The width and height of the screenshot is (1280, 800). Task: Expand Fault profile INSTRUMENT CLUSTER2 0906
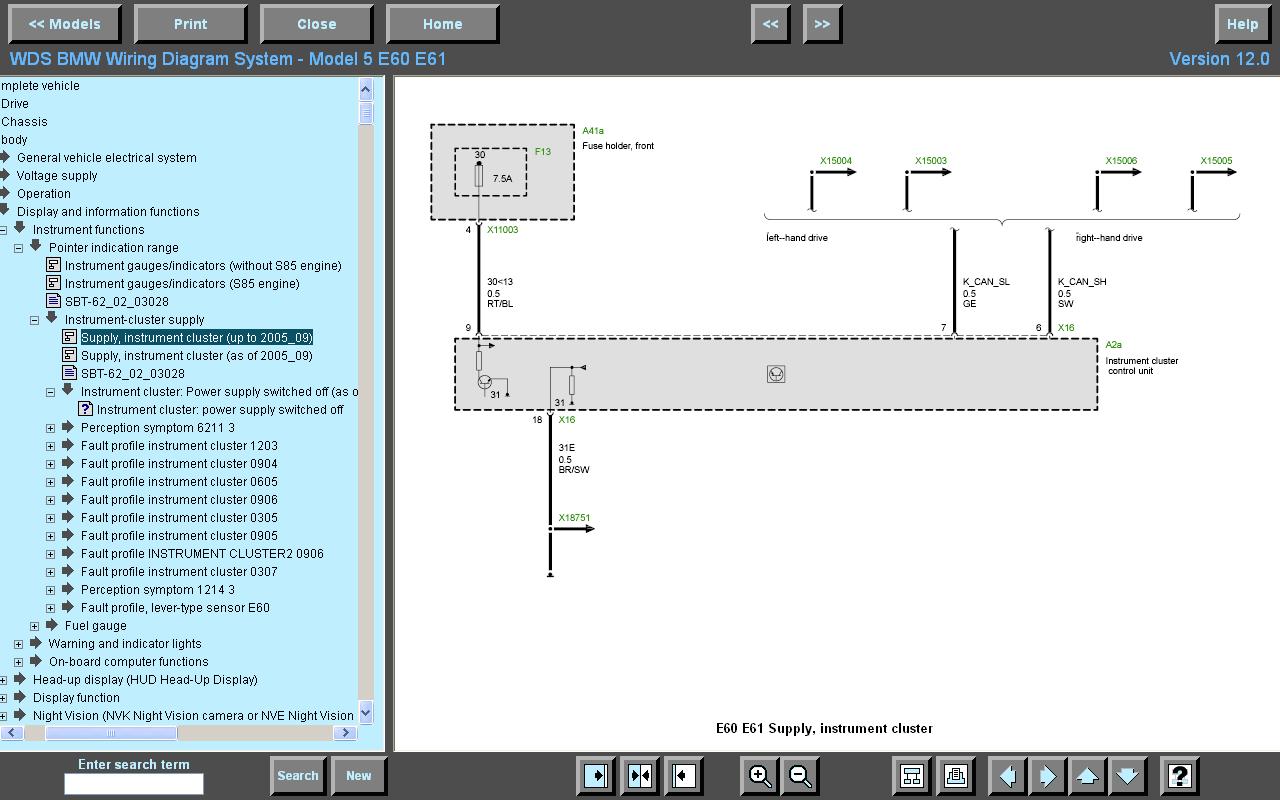click(50, 554)
